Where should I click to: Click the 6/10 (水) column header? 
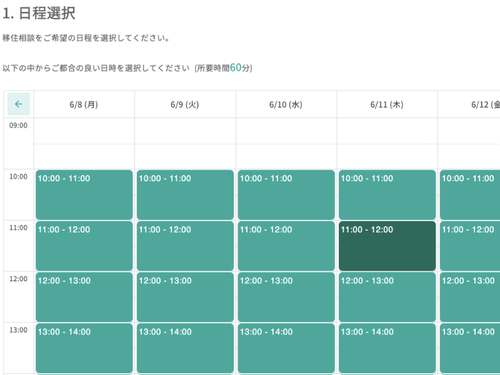(286, 104)
